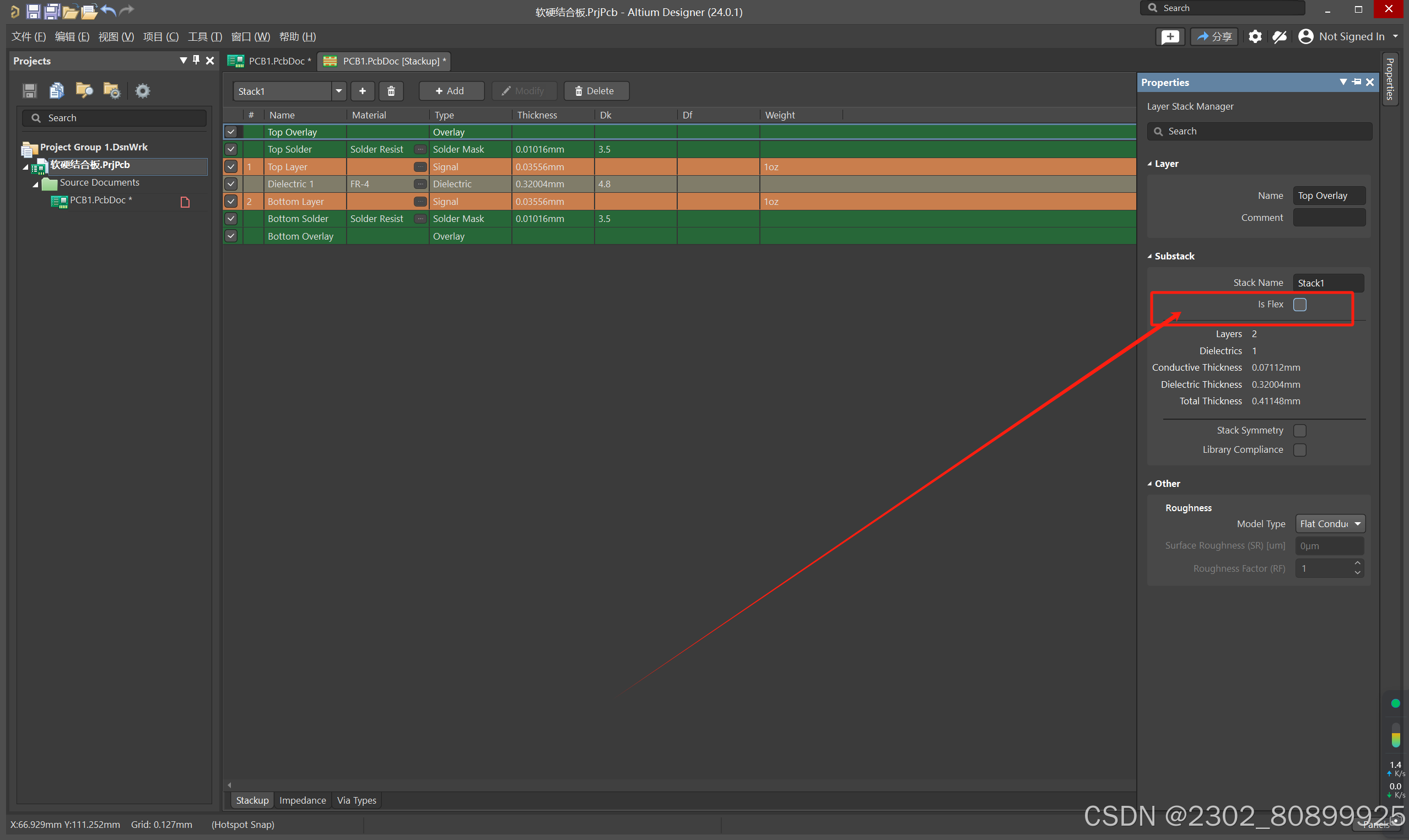This screenshot has width=1409, height=840.
Task: Enable the Is Flex checkbox
Action: tap(1300, 305)
